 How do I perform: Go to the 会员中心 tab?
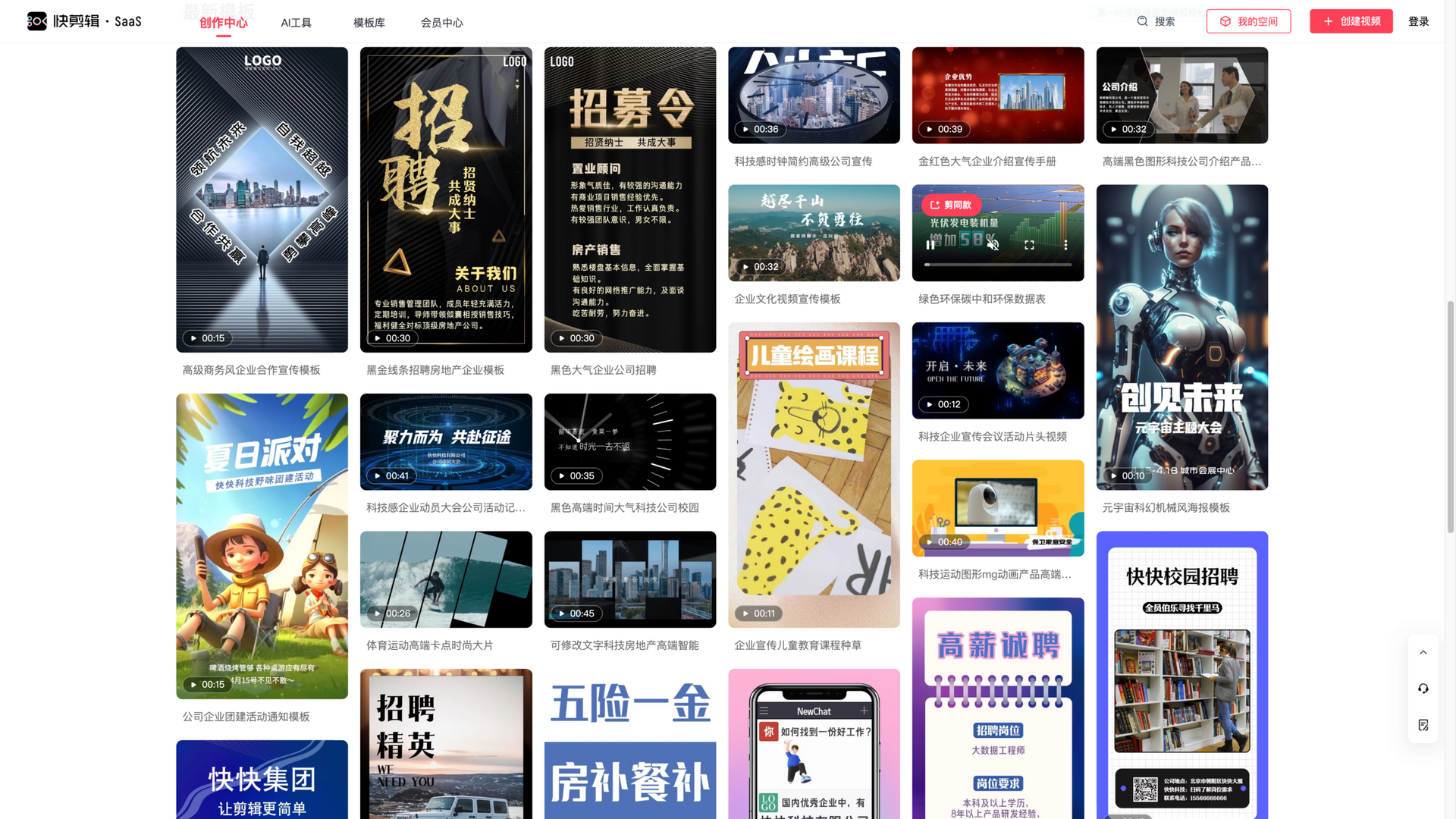tap(442, 23)
